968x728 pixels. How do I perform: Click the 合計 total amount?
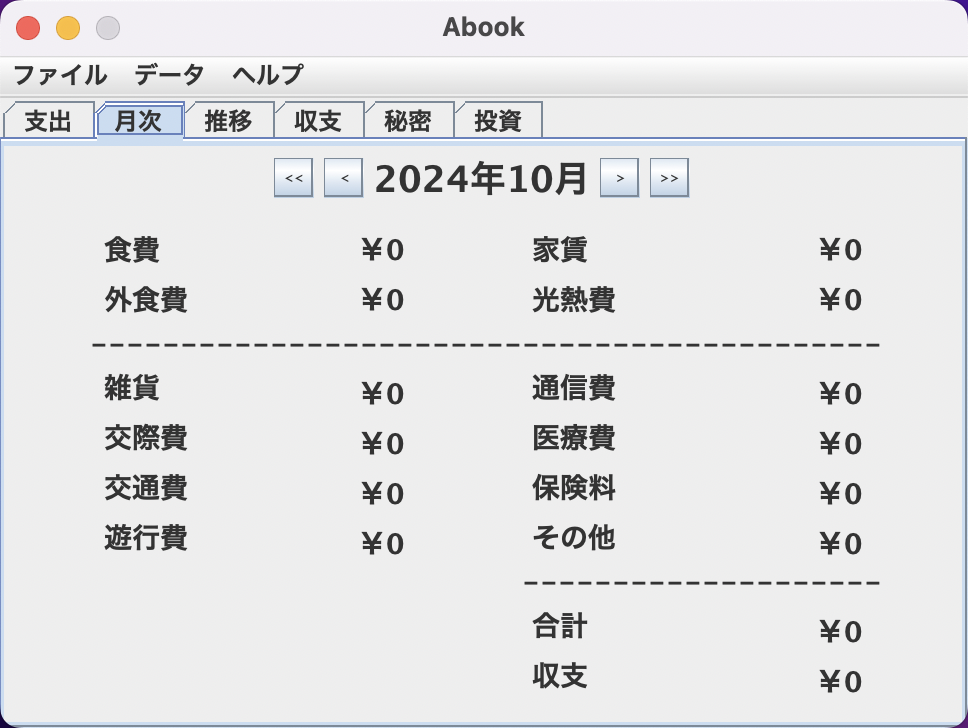[840, 632]
